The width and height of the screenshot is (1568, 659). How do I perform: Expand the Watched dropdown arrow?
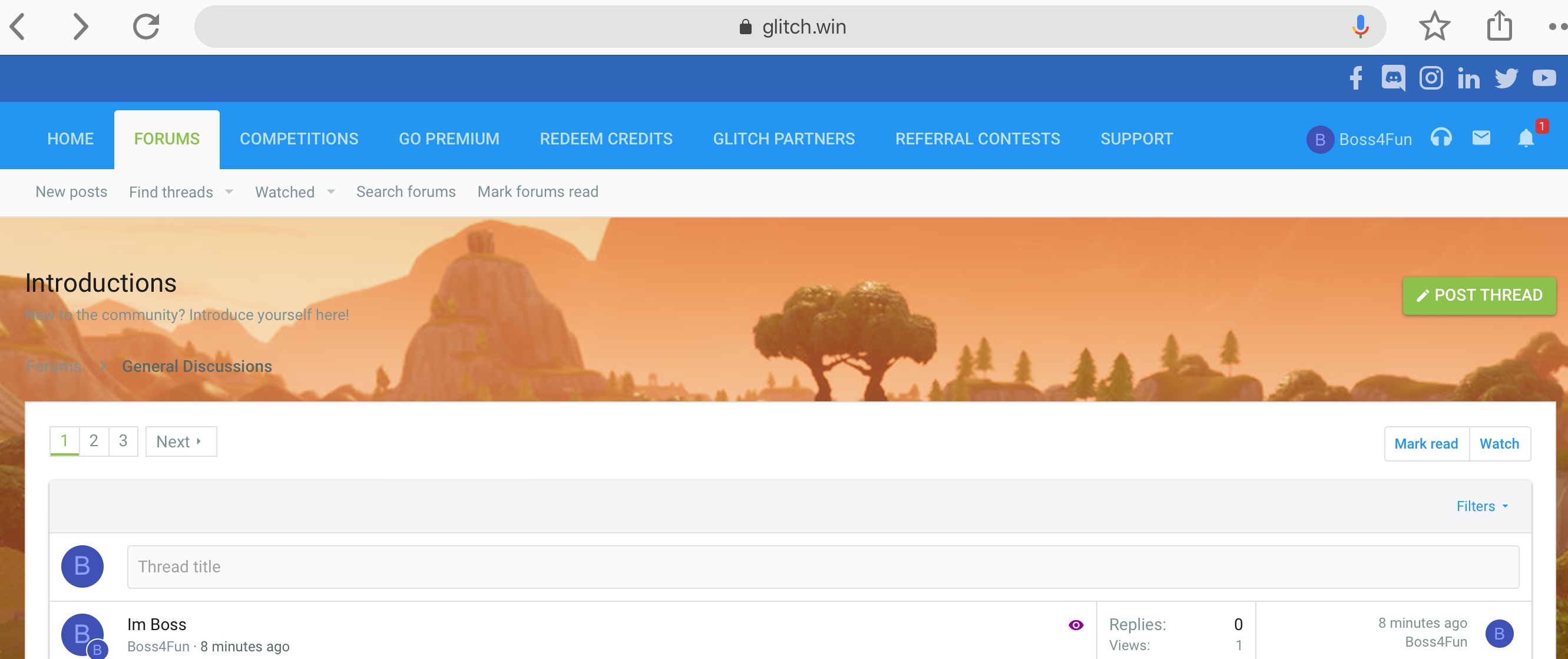tap(331, 192)
